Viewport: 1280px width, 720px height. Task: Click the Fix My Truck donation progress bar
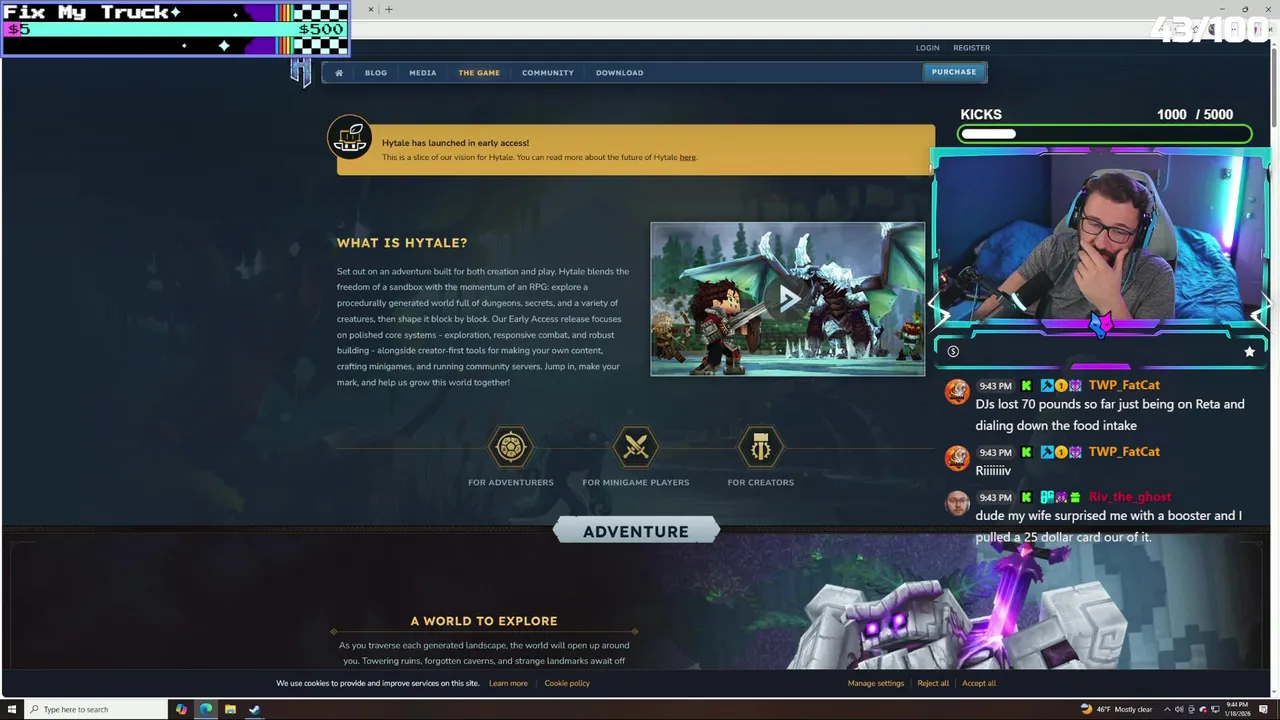click(x=175, y=29)
